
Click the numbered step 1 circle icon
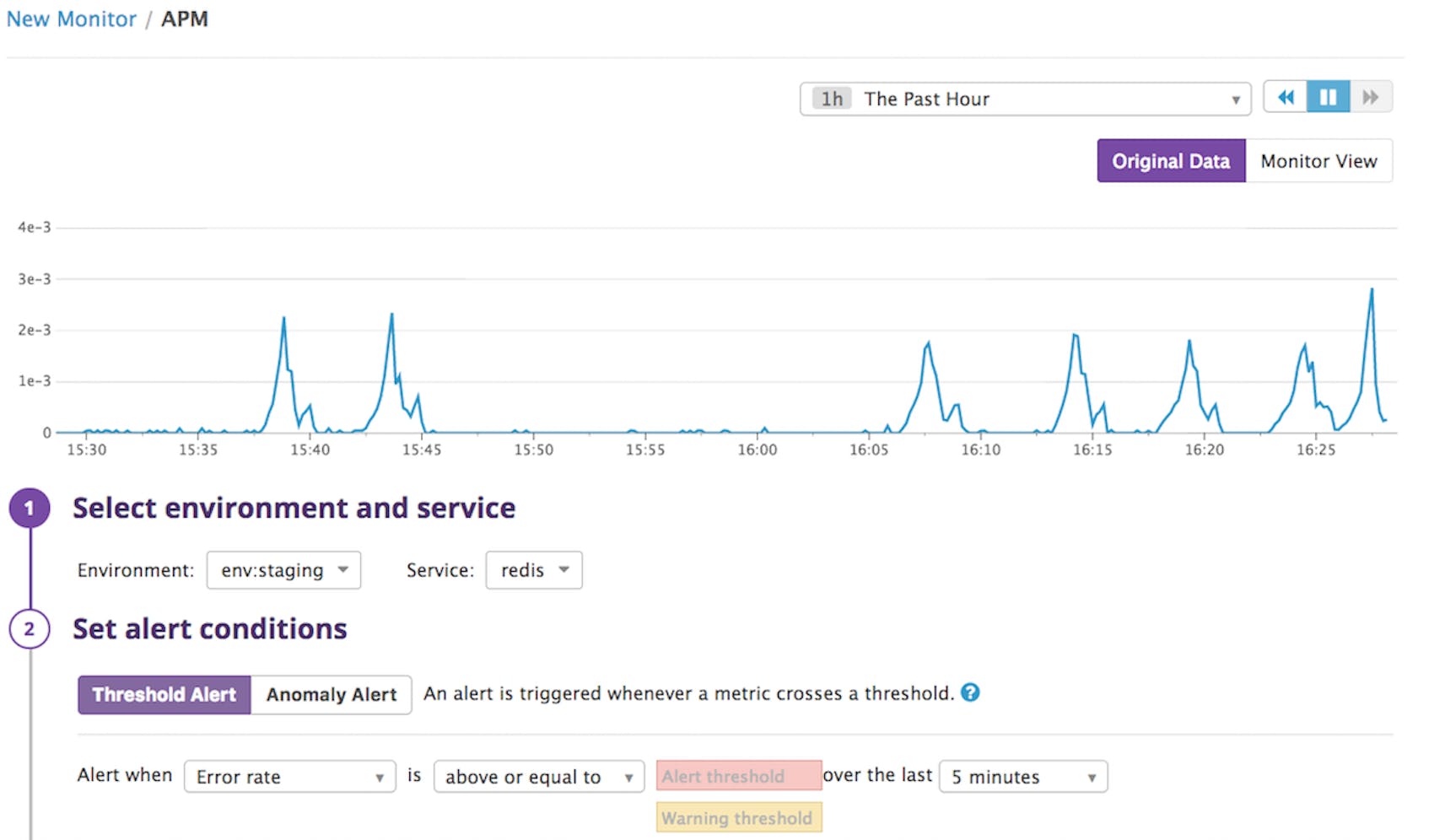coord(29,508)
